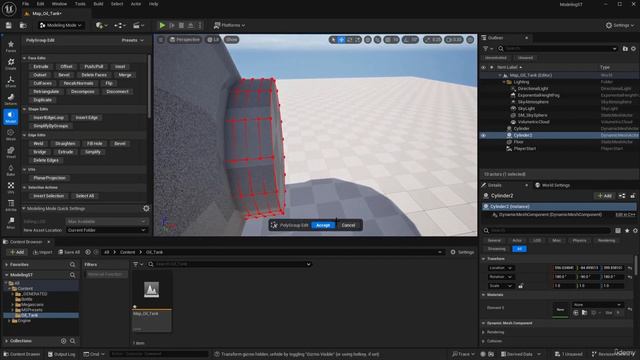Open the XForm tool category
640x360 pixels.
(x=11, y=81)
